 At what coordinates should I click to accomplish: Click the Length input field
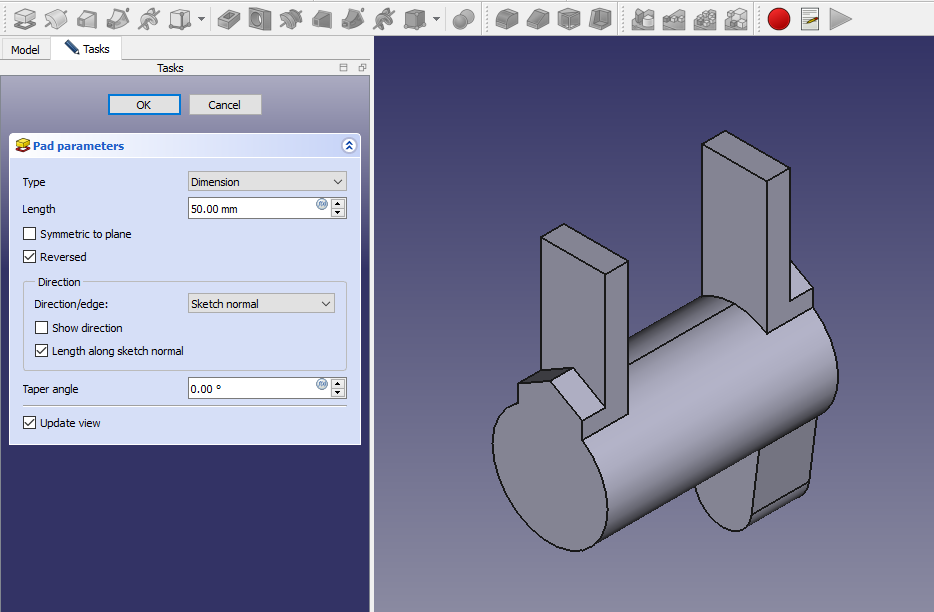point(252,209)
